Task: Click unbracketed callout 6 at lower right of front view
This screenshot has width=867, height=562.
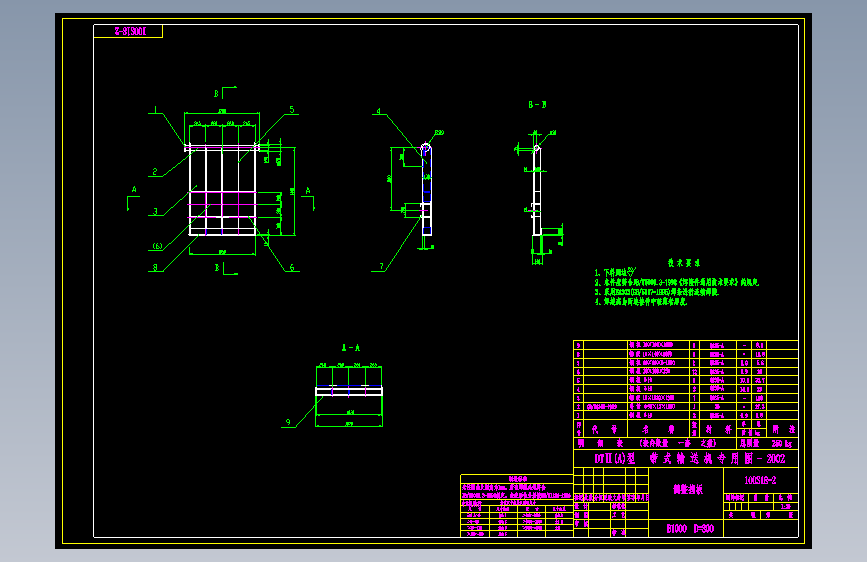Action: click(292, 267)
